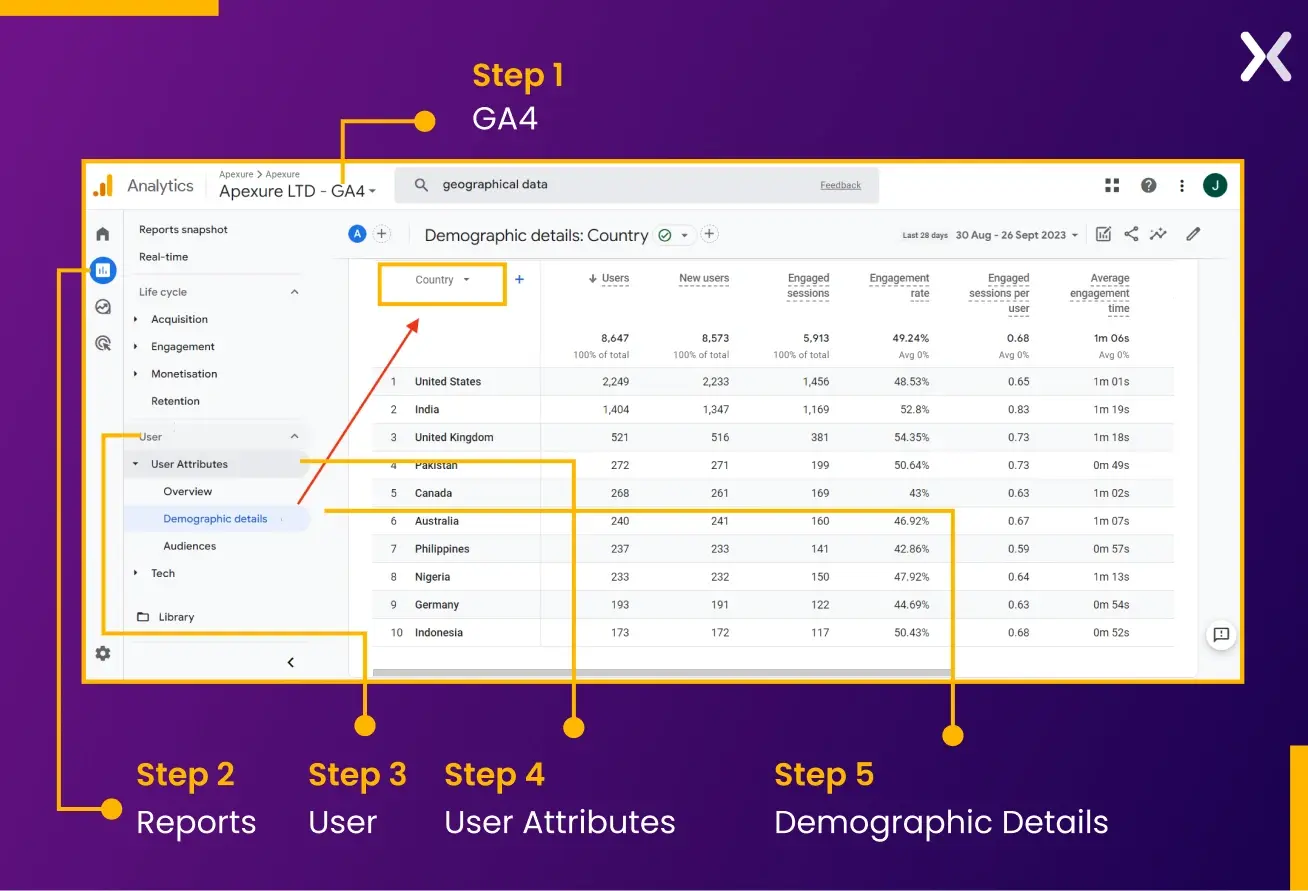Open the Overview under User Attributes
The image size is (1308, 891).
[x=188, y=491]
